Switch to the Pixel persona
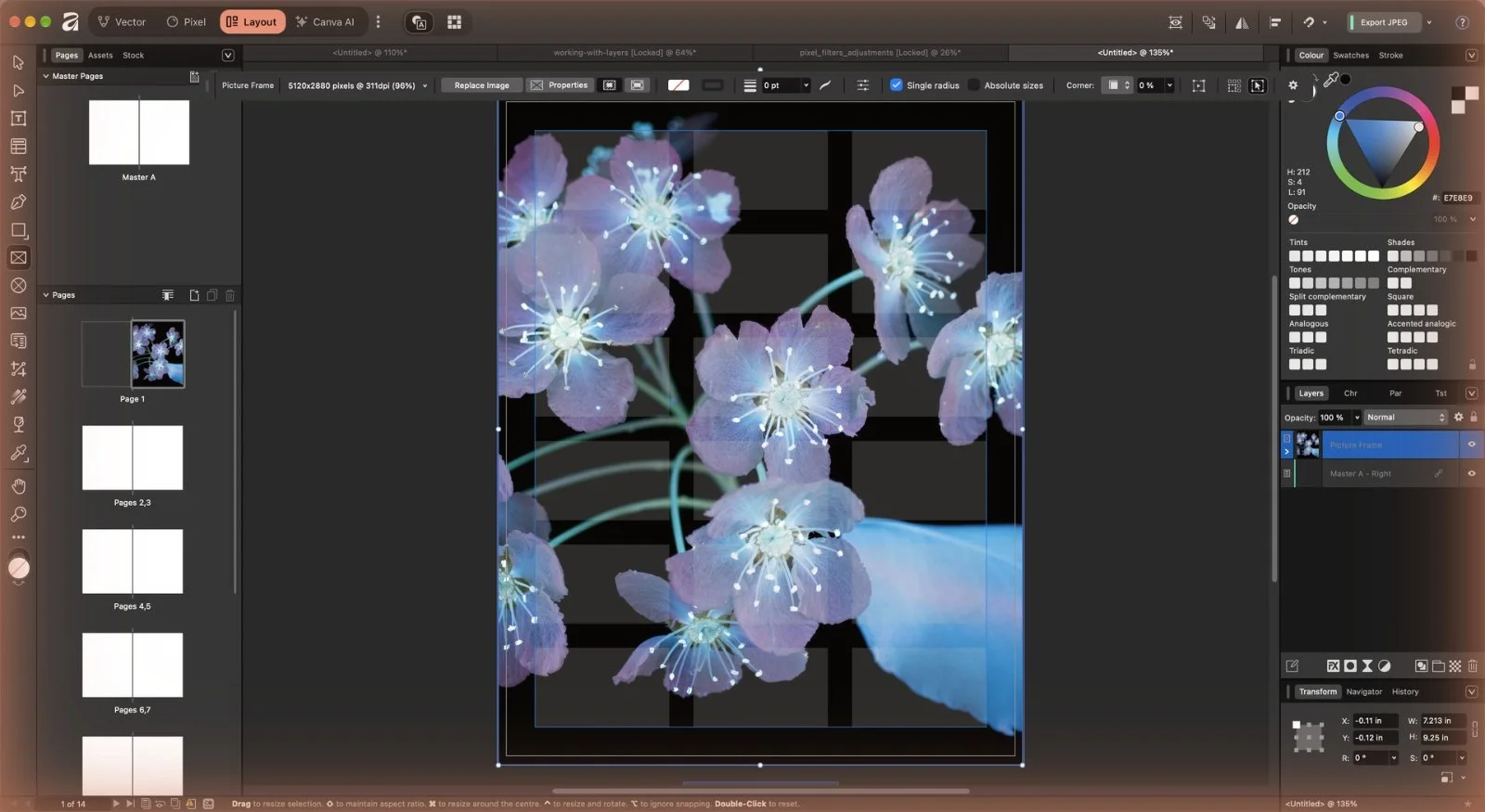1485x812 pixels. coord(186,21)
